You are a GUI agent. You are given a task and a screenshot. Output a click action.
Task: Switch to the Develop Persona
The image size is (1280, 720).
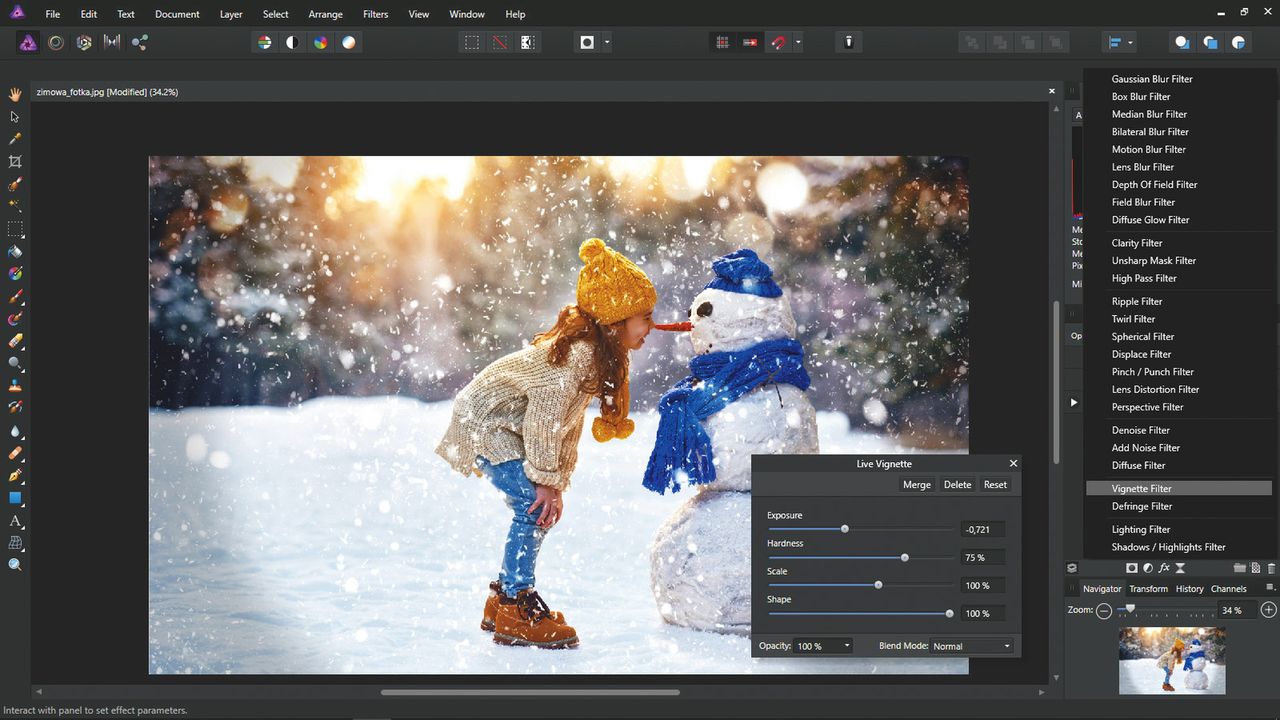click(84, 42)
